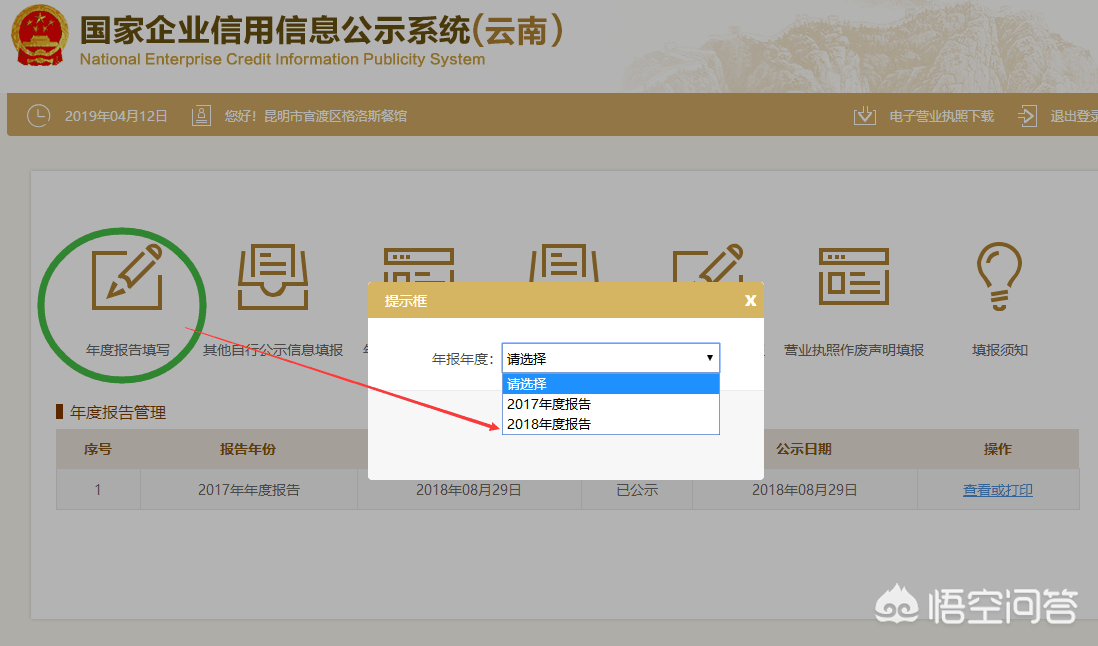Click the electronic license download arrow icon
The image size is (1098, 646).
[x=864, y=114]
